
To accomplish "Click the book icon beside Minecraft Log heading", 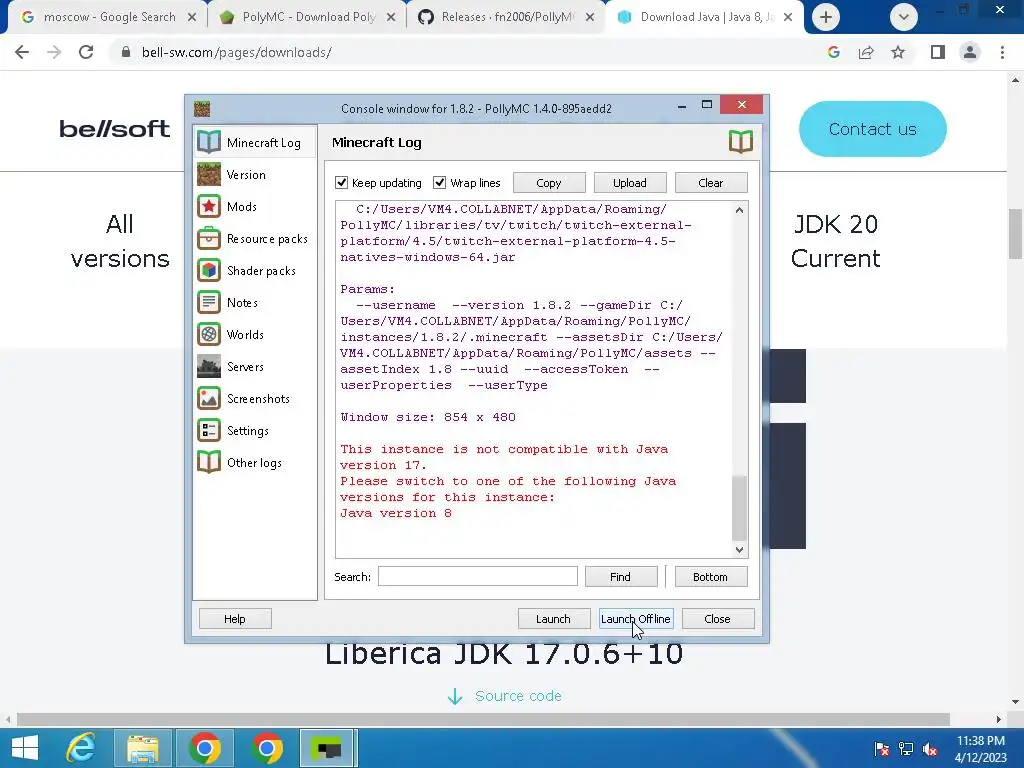I will tap(741, 142).
